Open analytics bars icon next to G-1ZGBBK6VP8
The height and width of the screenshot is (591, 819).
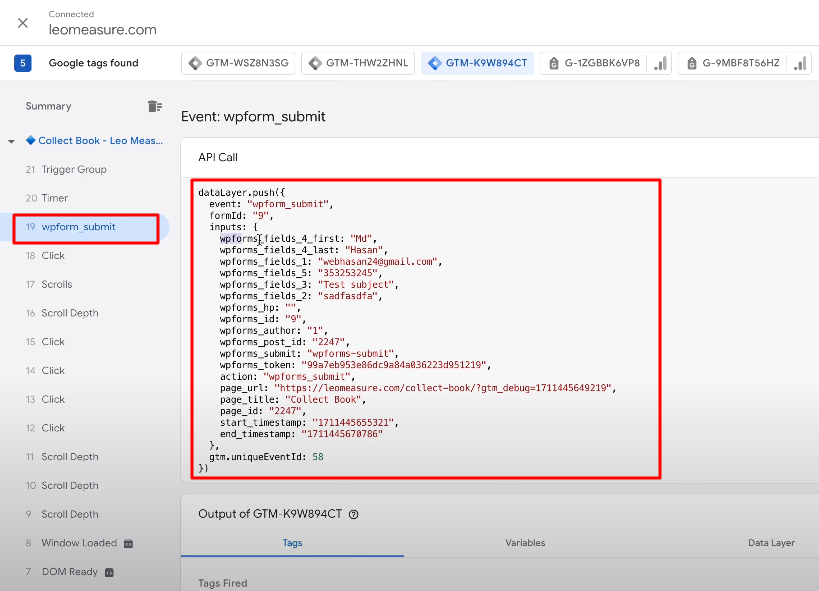click(x=660, y=64)
